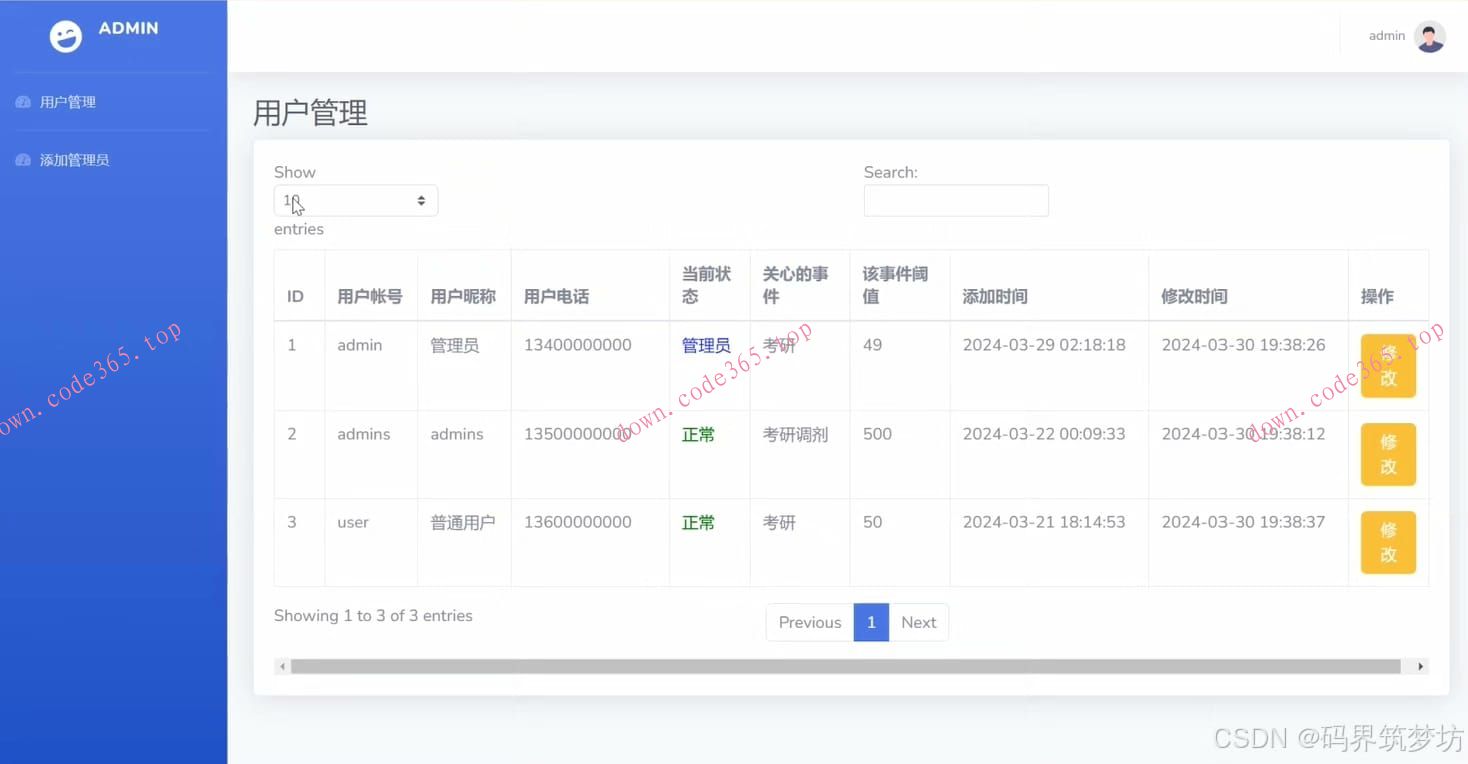
Task: Go to Previous page
Action: pyautogui.click(x=810, y=622)
